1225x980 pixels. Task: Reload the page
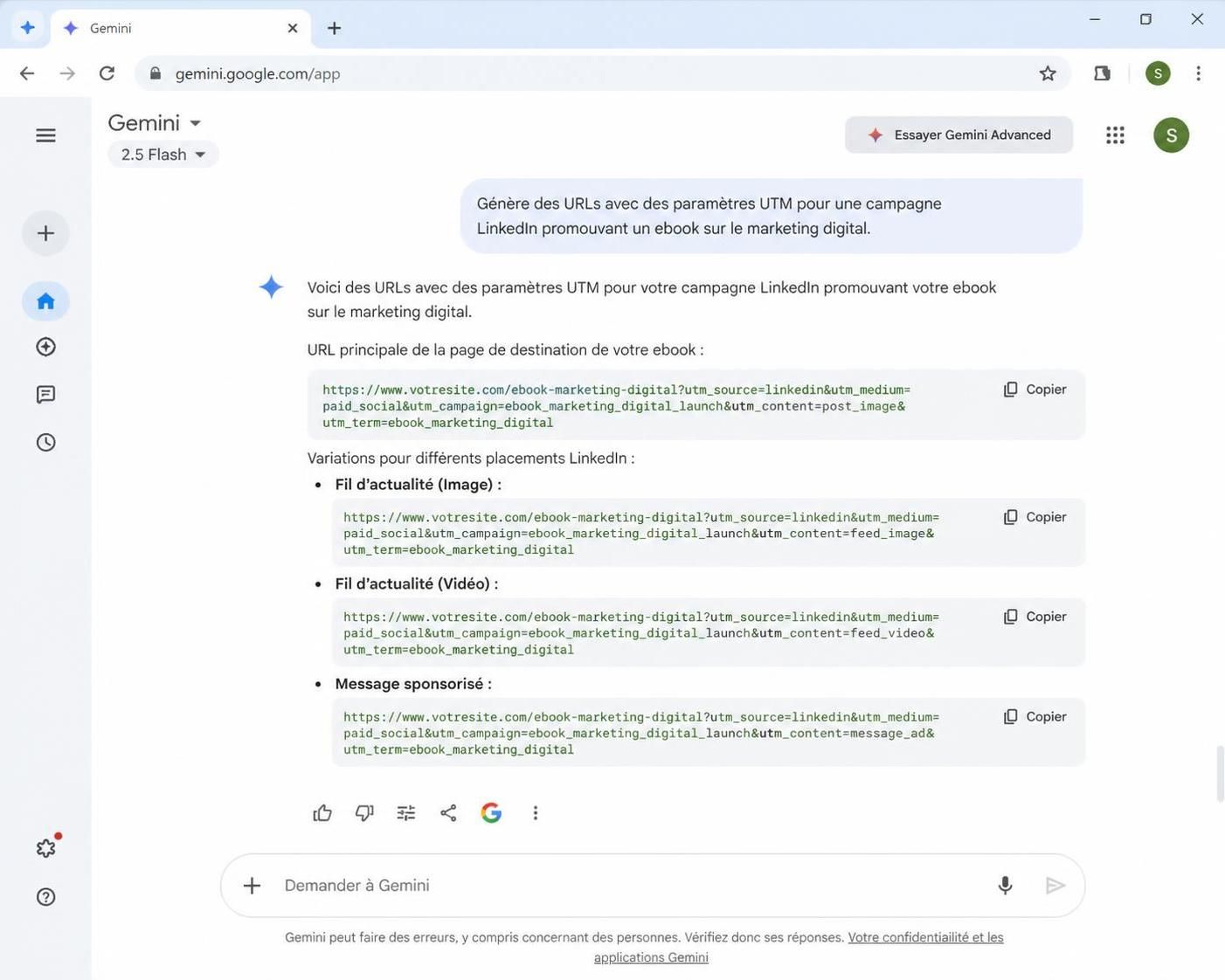tap(107, 73)
